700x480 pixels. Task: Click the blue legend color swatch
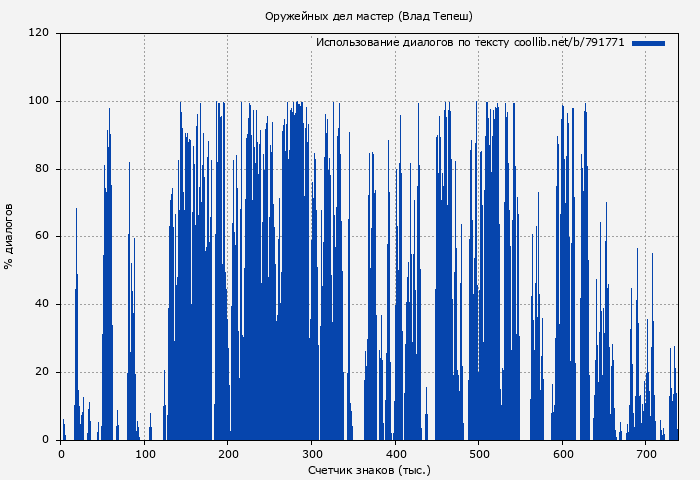click(648, 43)
